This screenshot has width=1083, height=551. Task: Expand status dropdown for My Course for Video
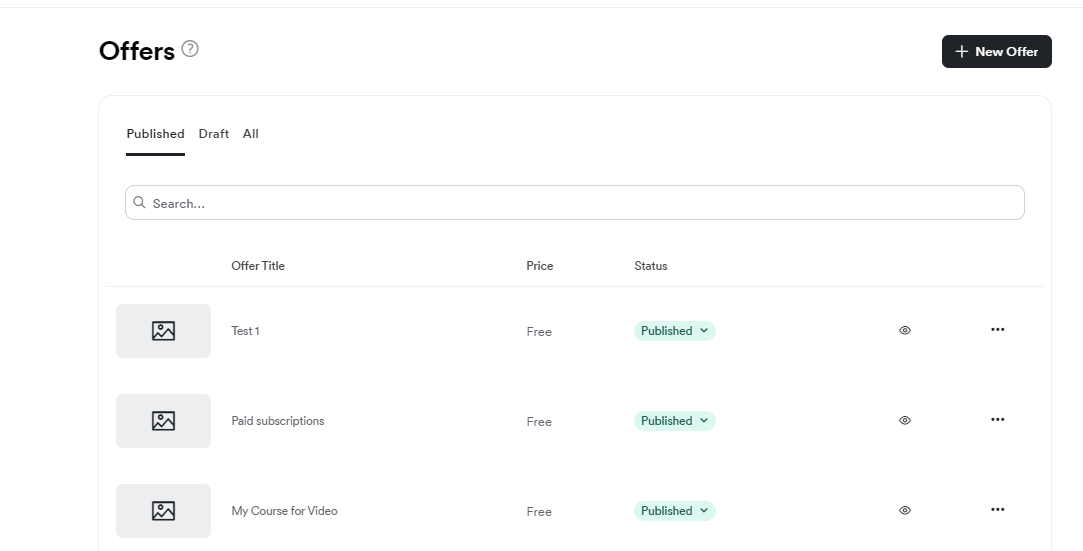pyautogui.click(x=675, y=511)
